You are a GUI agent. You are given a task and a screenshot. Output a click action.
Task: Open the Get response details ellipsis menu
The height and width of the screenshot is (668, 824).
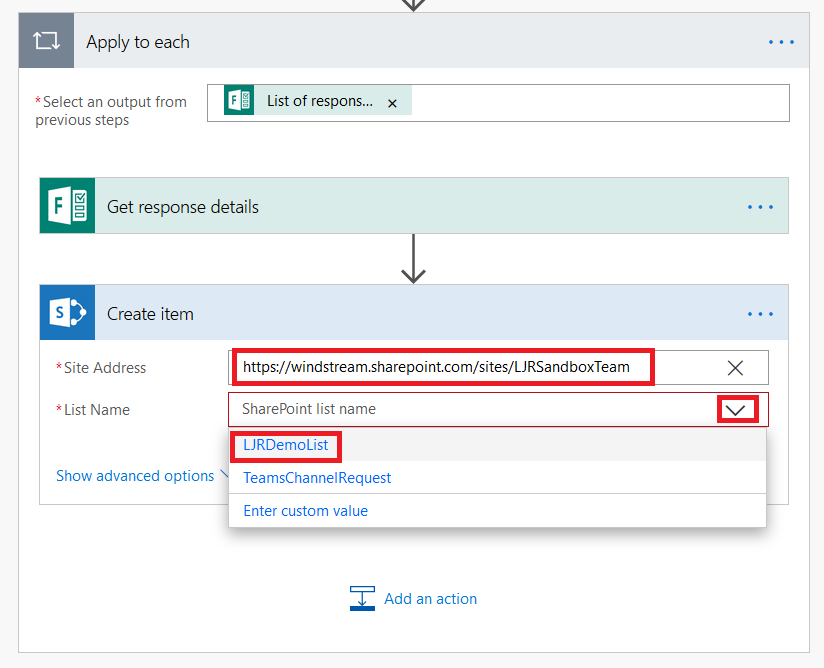click(760, 207)
